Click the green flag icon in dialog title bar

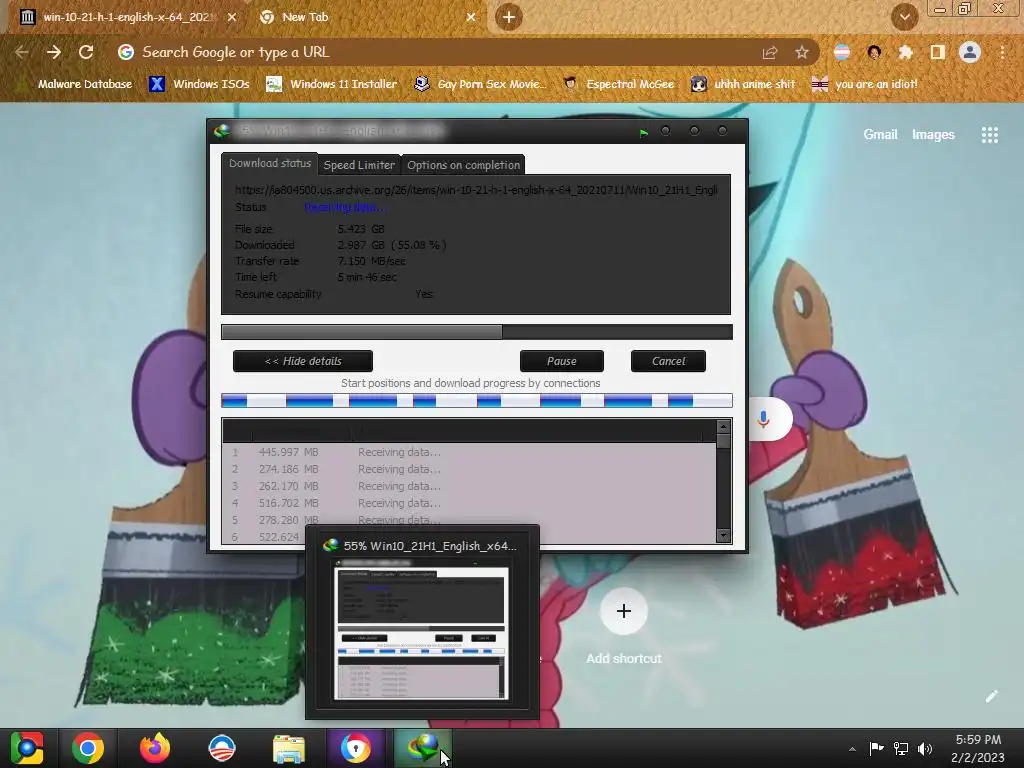(644, 133)
